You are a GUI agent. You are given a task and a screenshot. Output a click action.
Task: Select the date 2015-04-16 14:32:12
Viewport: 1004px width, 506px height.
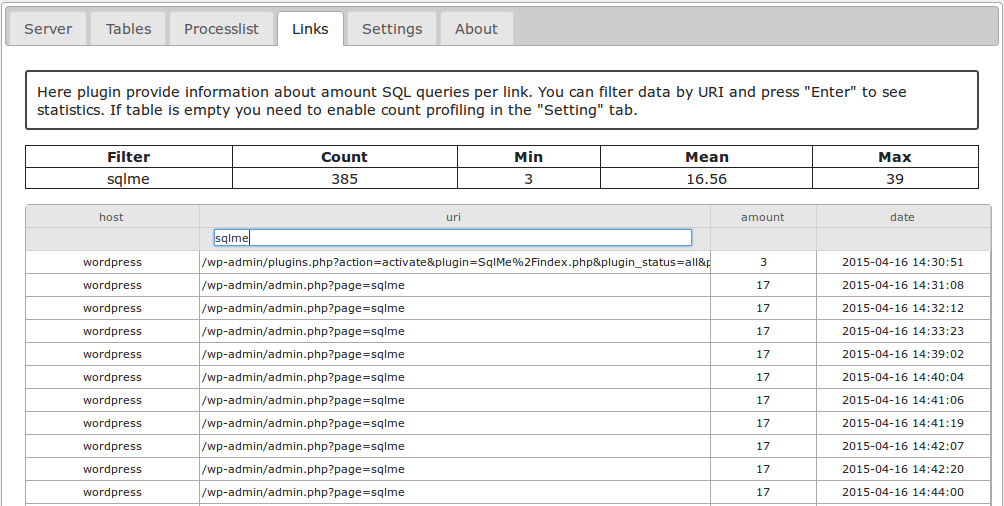click(x=903, y=308)
